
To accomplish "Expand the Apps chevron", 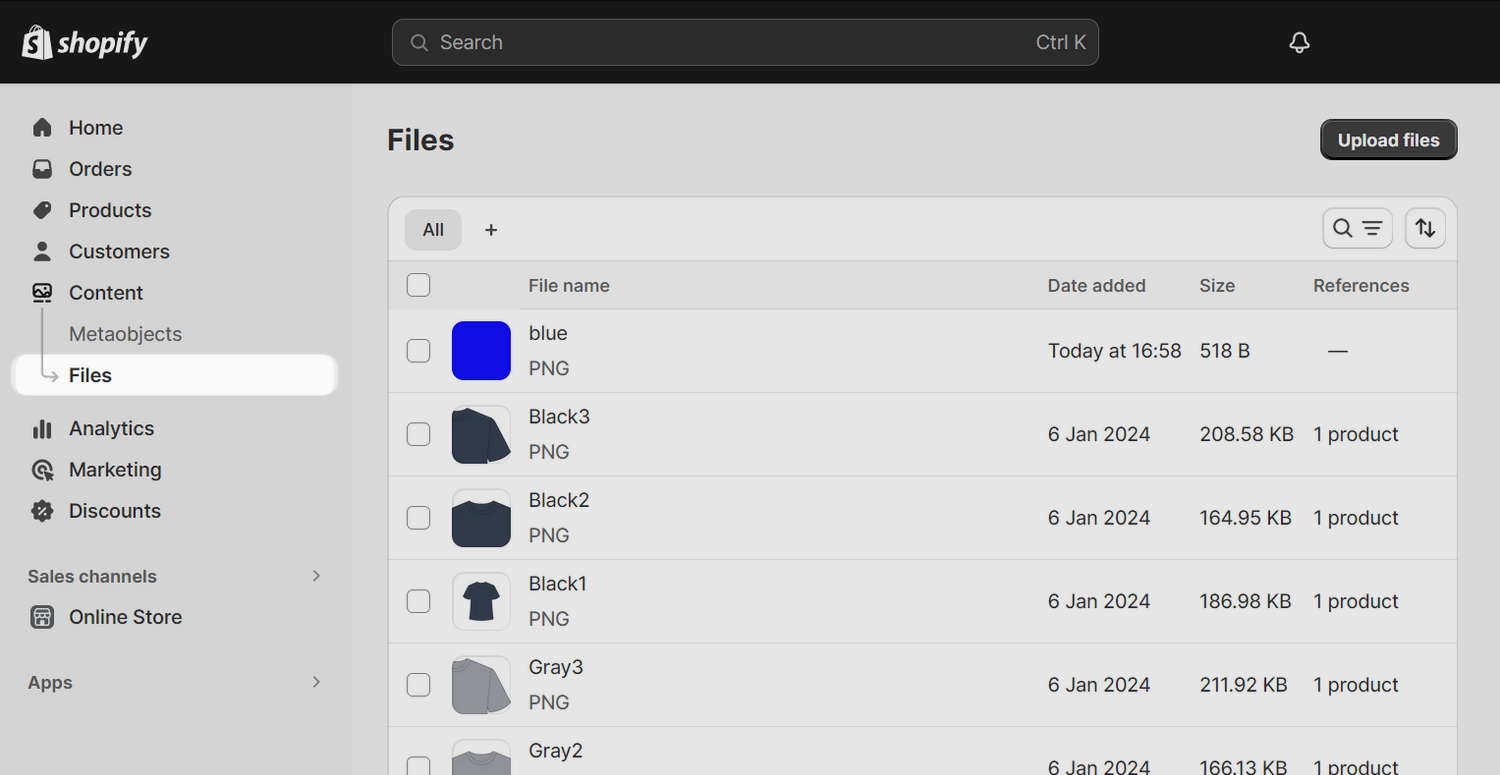I will pos(316,682).
